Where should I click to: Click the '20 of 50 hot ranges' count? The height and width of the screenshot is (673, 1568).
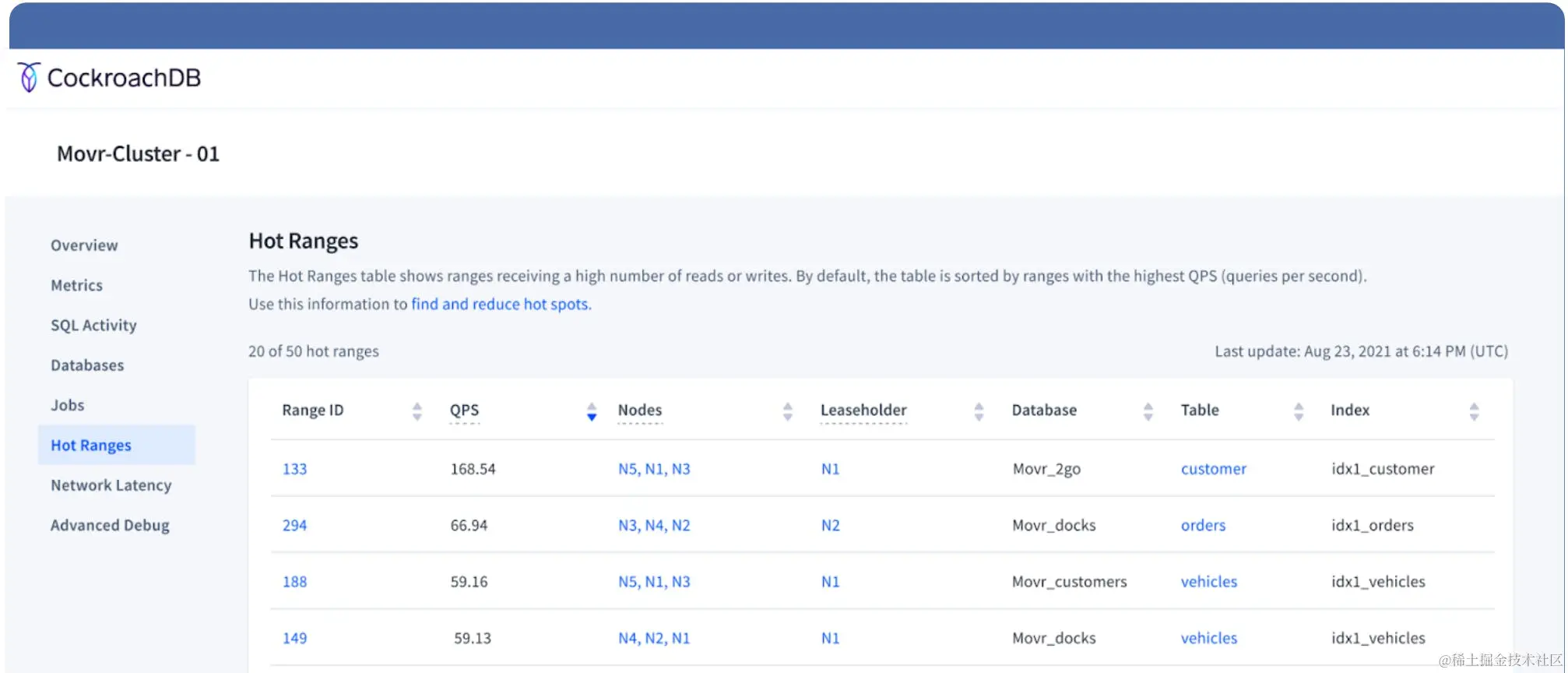pyautogui.click(x=314, y=351)
